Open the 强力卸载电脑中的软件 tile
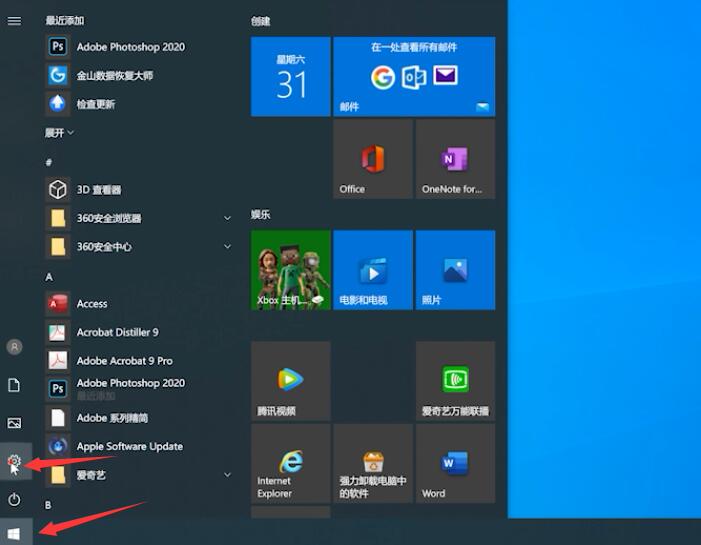701x545 pixels. pos(373,464)
